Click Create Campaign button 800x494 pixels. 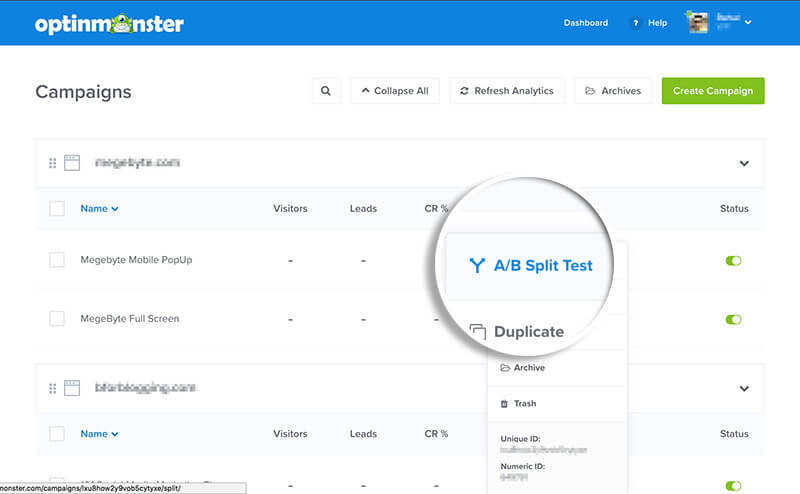(x=713, y=91)
